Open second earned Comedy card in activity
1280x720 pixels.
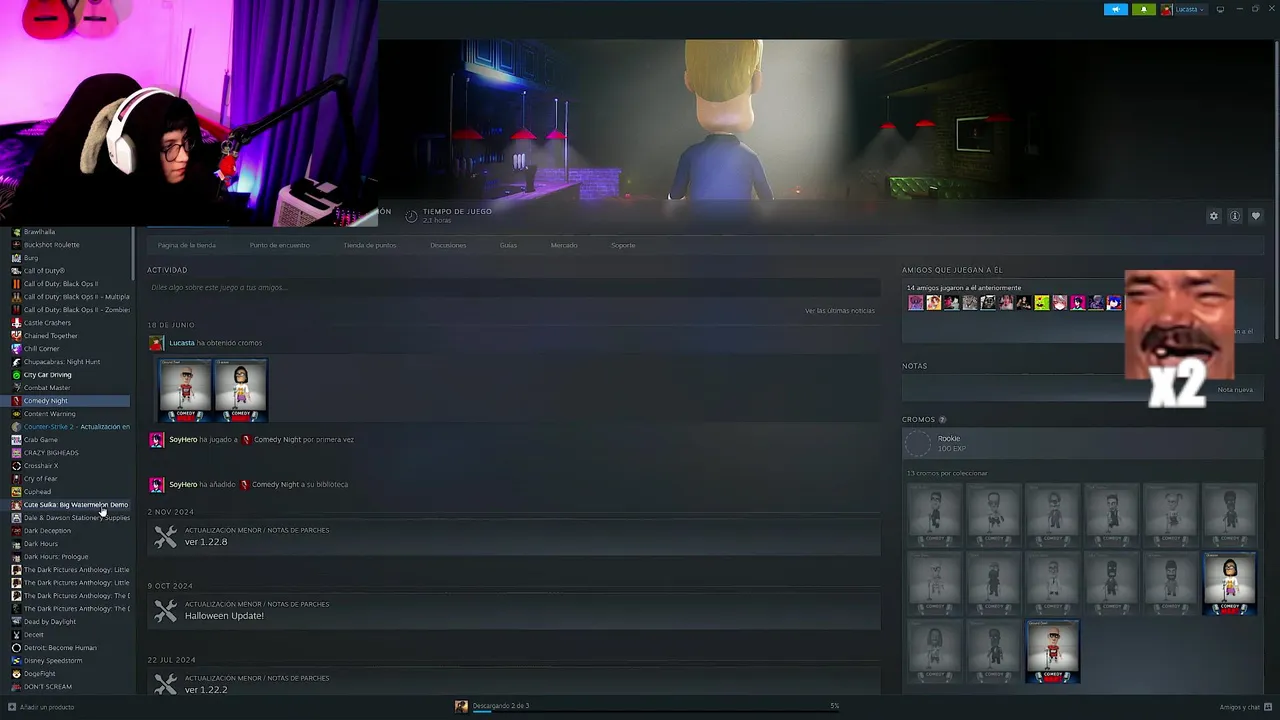pyautogui.click(x=240, y=389)
